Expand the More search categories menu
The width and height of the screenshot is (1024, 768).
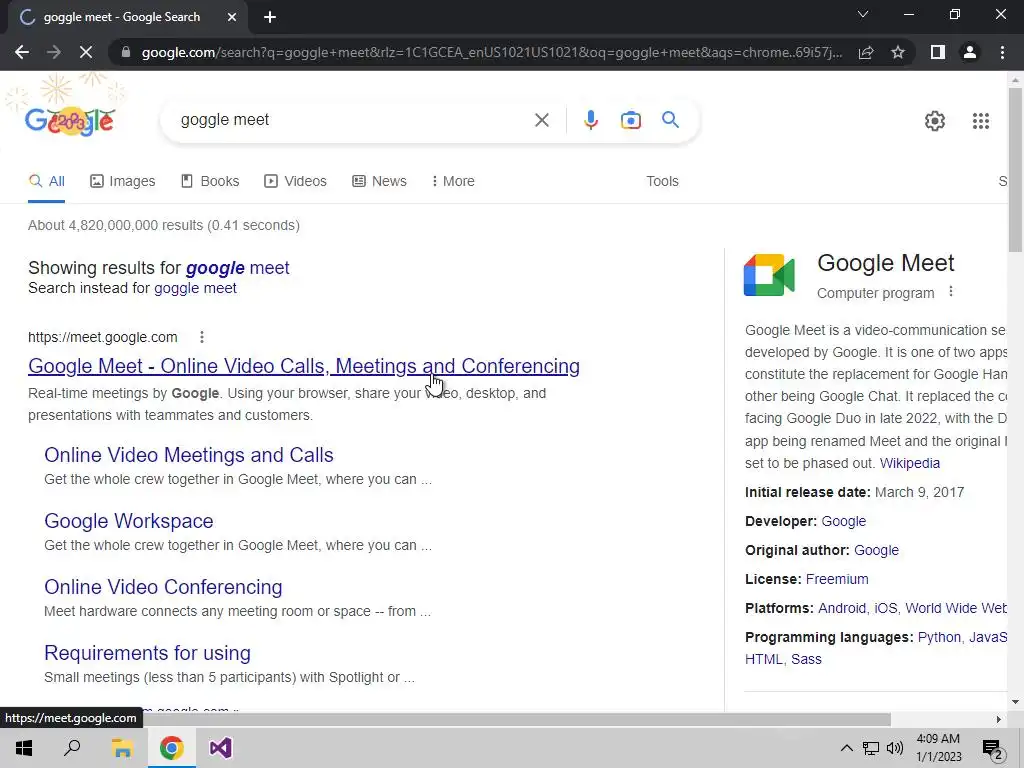pos(453,182)
